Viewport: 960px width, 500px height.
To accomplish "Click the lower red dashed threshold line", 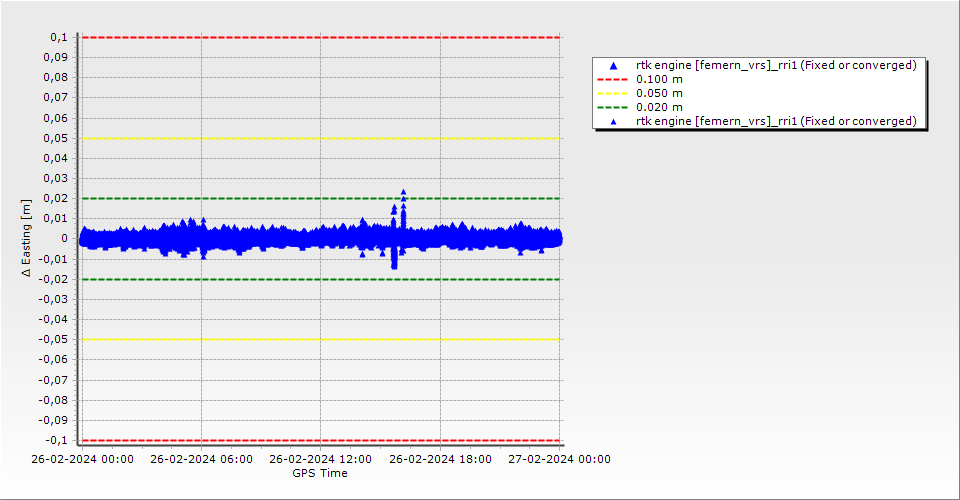I will pos(320,440).
